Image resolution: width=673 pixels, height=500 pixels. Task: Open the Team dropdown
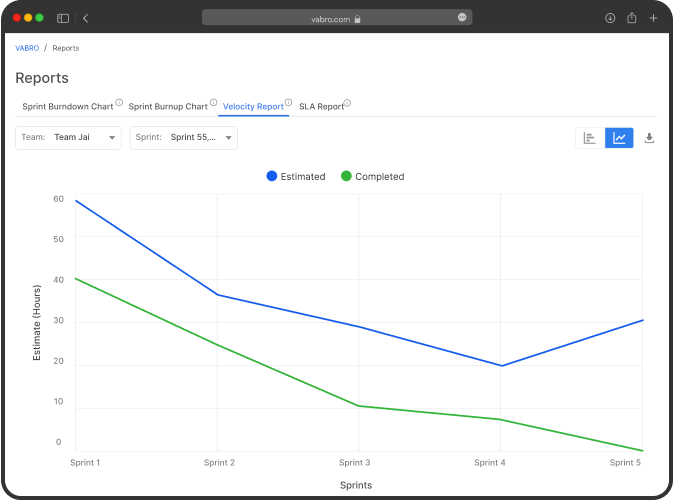[x=69, y=138]
